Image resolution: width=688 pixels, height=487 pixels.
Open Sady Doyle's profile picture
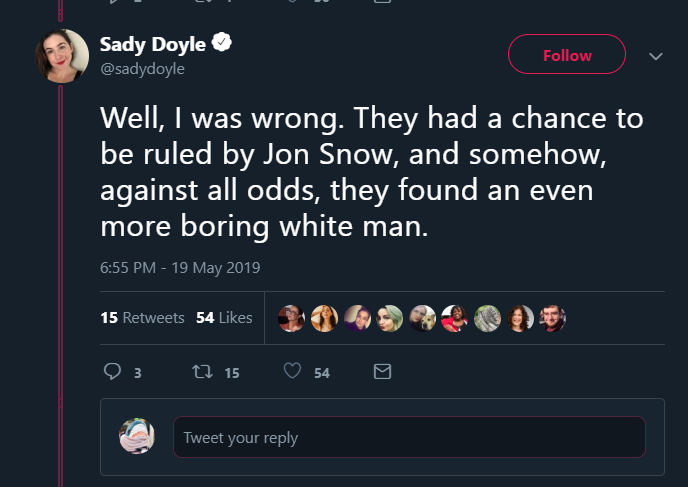(62, 56)
